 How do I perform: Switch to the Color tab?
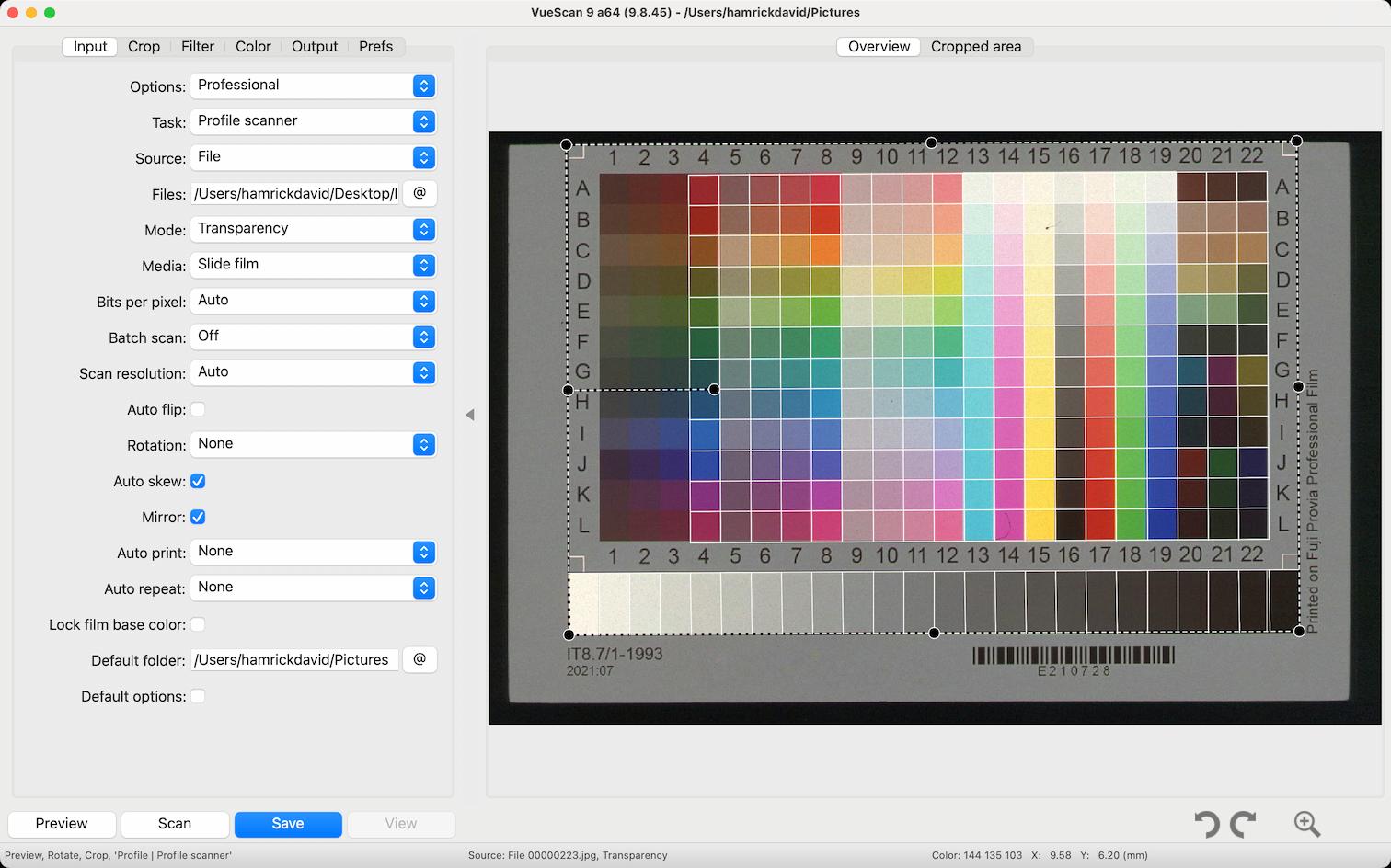click(253, 46)
